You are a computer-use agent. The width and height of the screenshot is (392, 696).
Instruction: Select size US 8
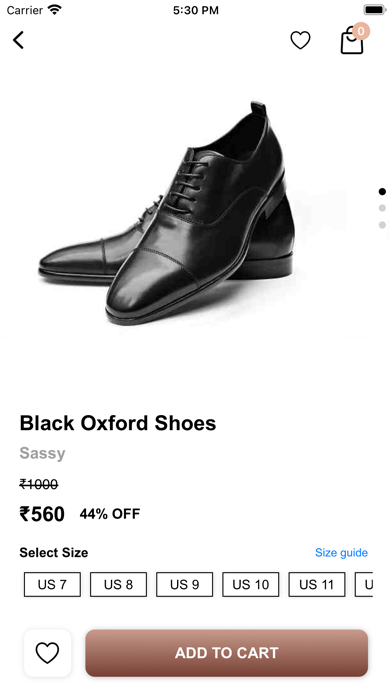119,584
